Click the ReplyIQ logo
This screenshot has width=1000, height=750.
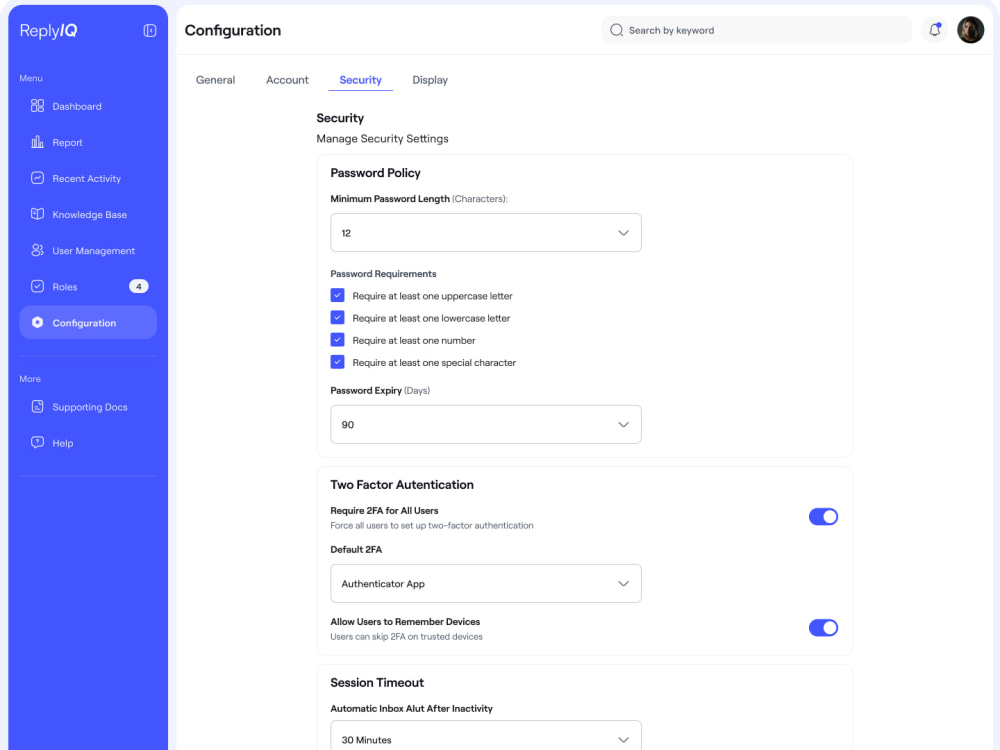point(48,31)
